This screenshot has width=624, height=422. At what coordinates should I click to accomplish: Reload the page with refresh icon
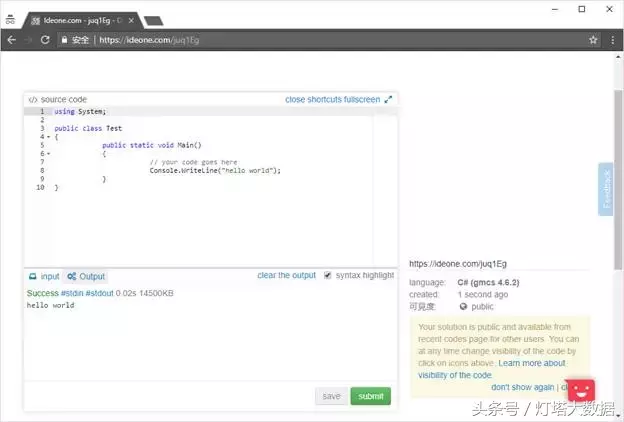(x=45, y=40)
